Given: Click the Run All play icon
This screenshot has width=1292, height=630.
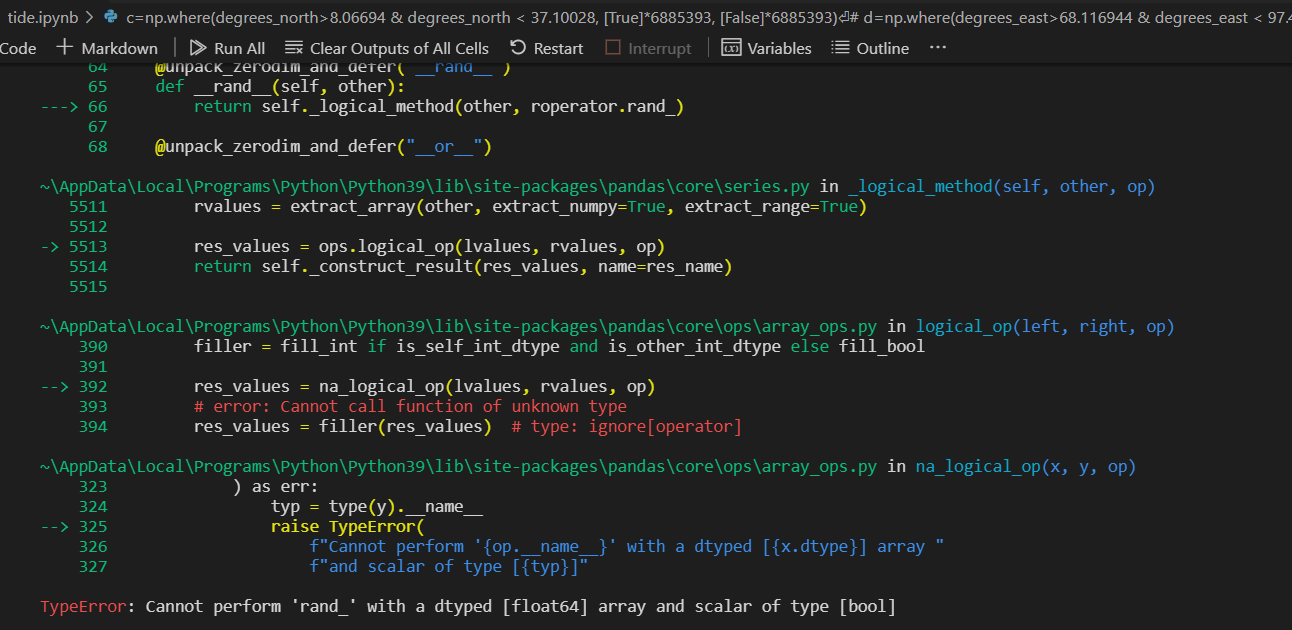Looking at the screenshot, I should [197, 48].
